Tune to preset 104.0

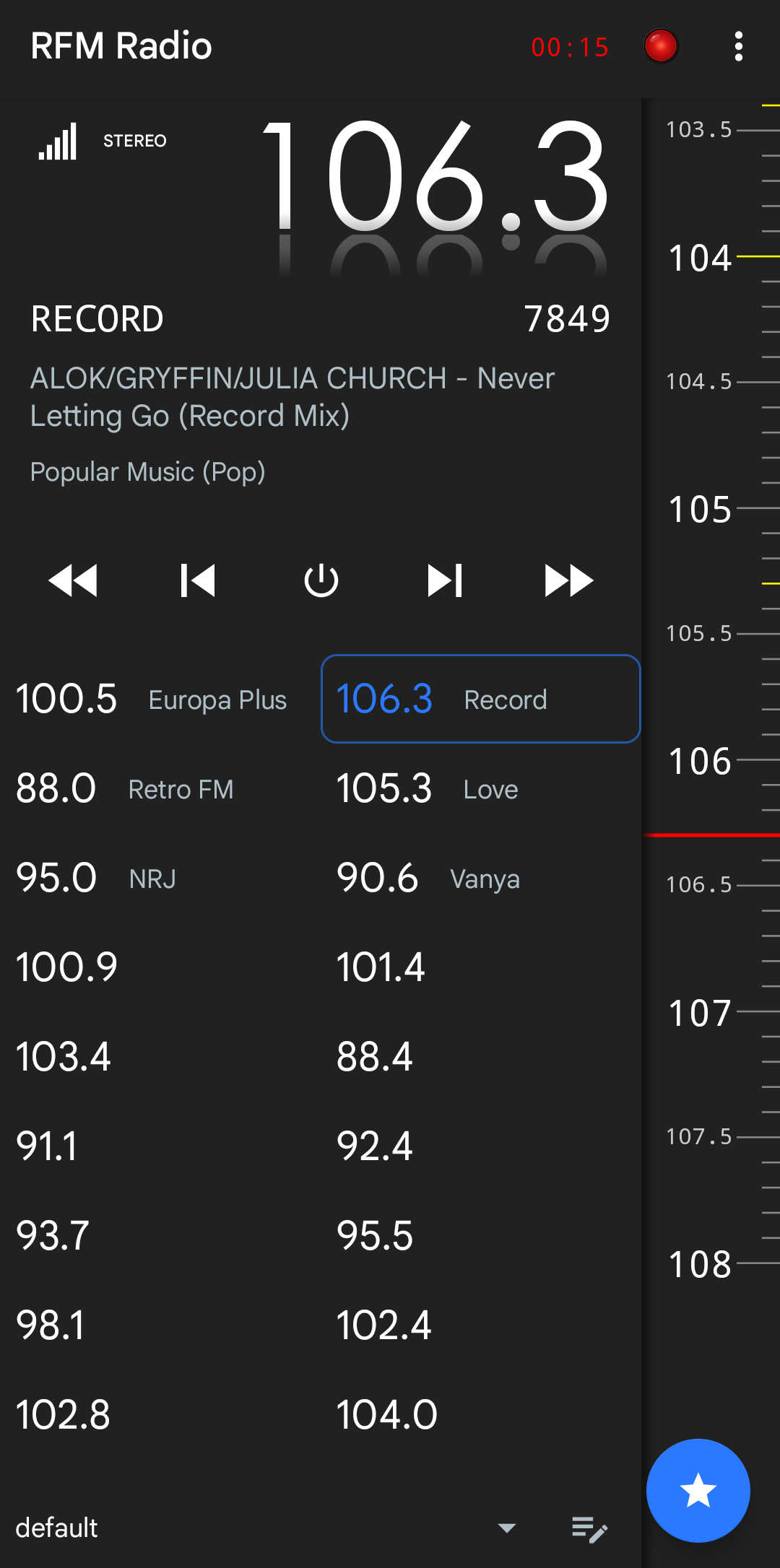coord(481,1415)
